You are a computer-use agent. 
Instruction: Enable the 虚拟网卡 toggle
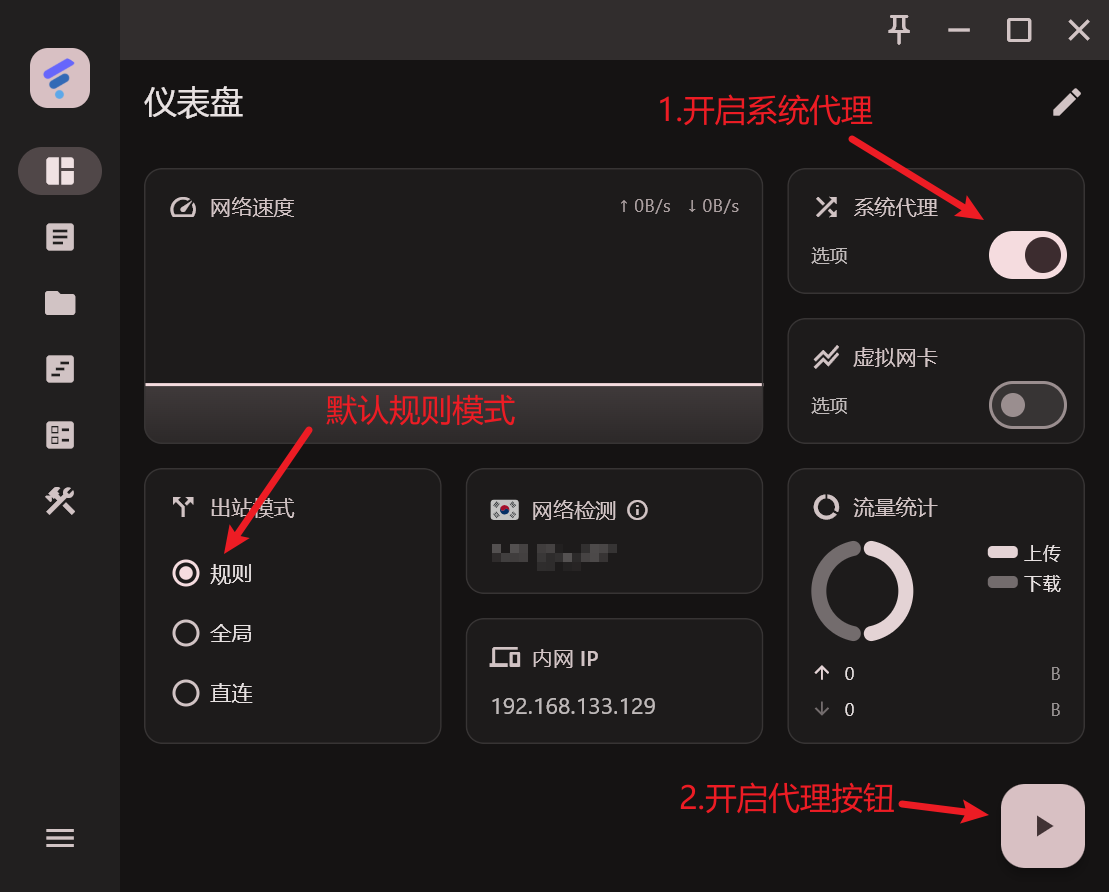[x=1028, y=405]
